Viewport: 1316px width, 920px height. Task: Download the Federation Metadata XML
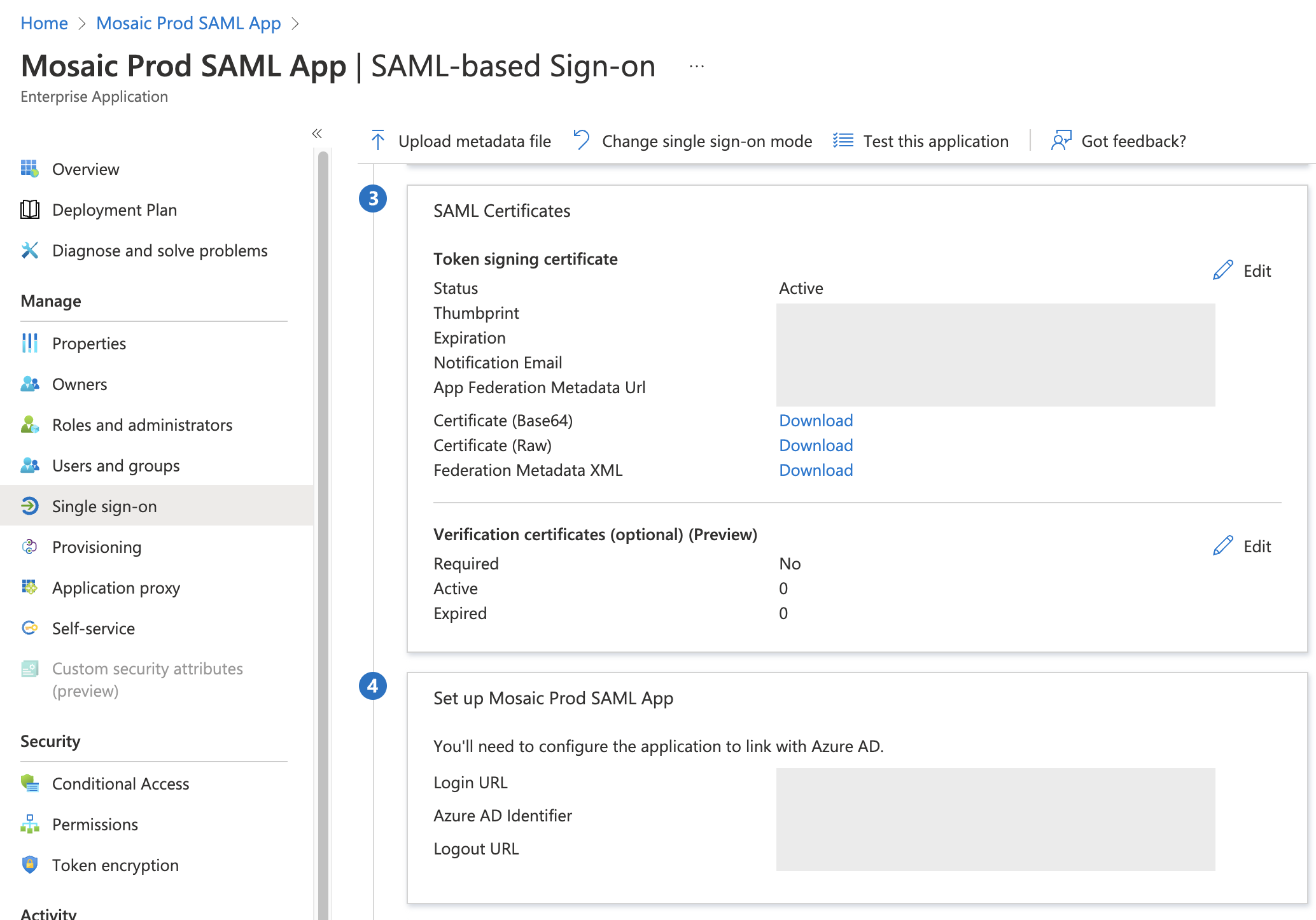click(x=815, y=470)
